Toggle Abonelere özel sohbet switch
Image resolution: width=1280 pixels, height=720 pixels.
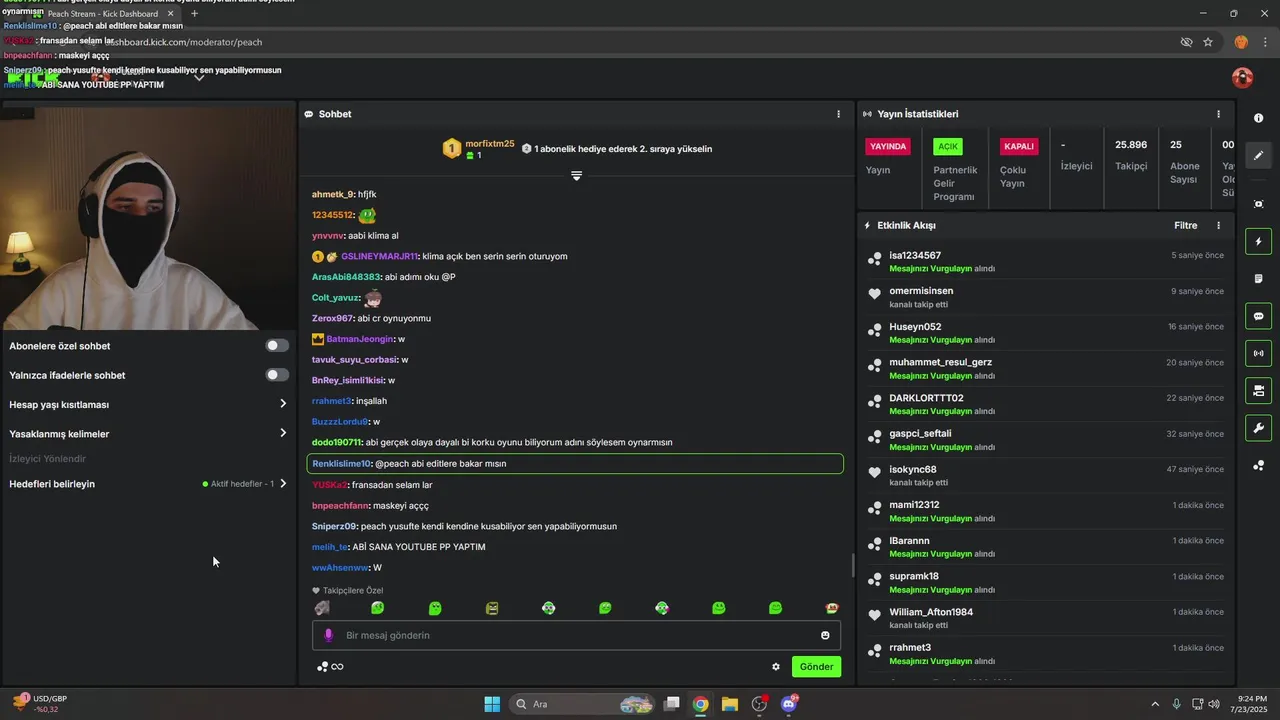click(277, 345)
